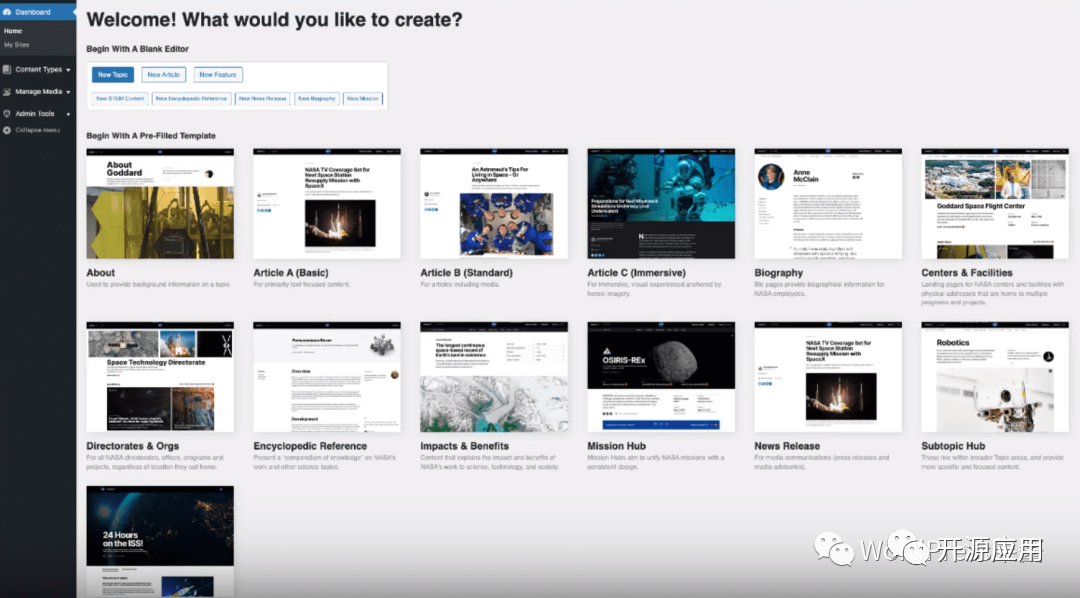The image size is (1080, 598).
Task: Click the Admin Tools icon in sidebar
Action: click(x=8, y=114)
